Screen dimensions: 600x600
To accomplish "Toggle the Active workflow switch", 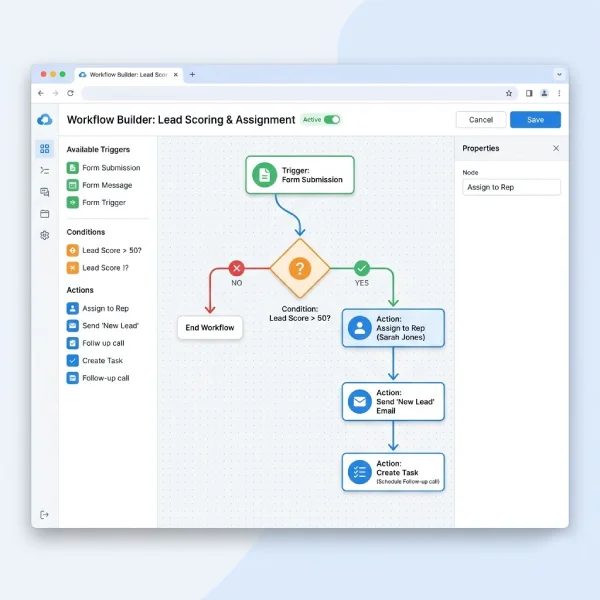I will pos(332,120).
